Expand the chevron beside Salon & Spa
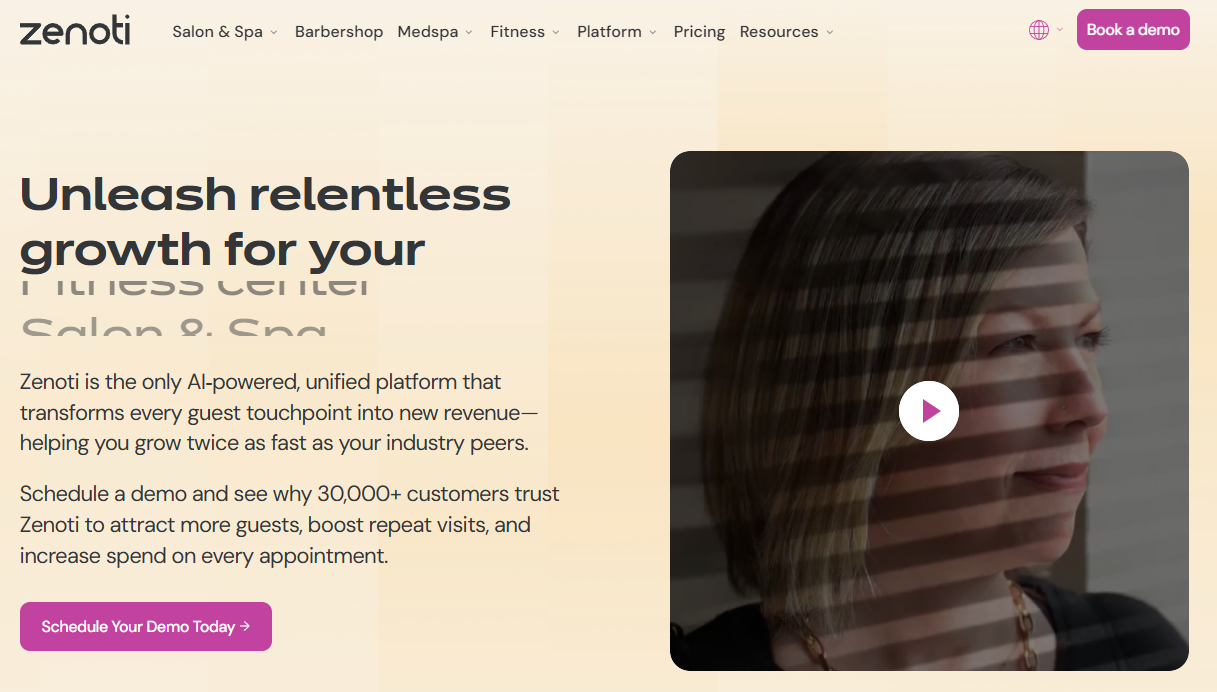The width and height of the screenshot is (1217, 692). click(x=274, y=33)
